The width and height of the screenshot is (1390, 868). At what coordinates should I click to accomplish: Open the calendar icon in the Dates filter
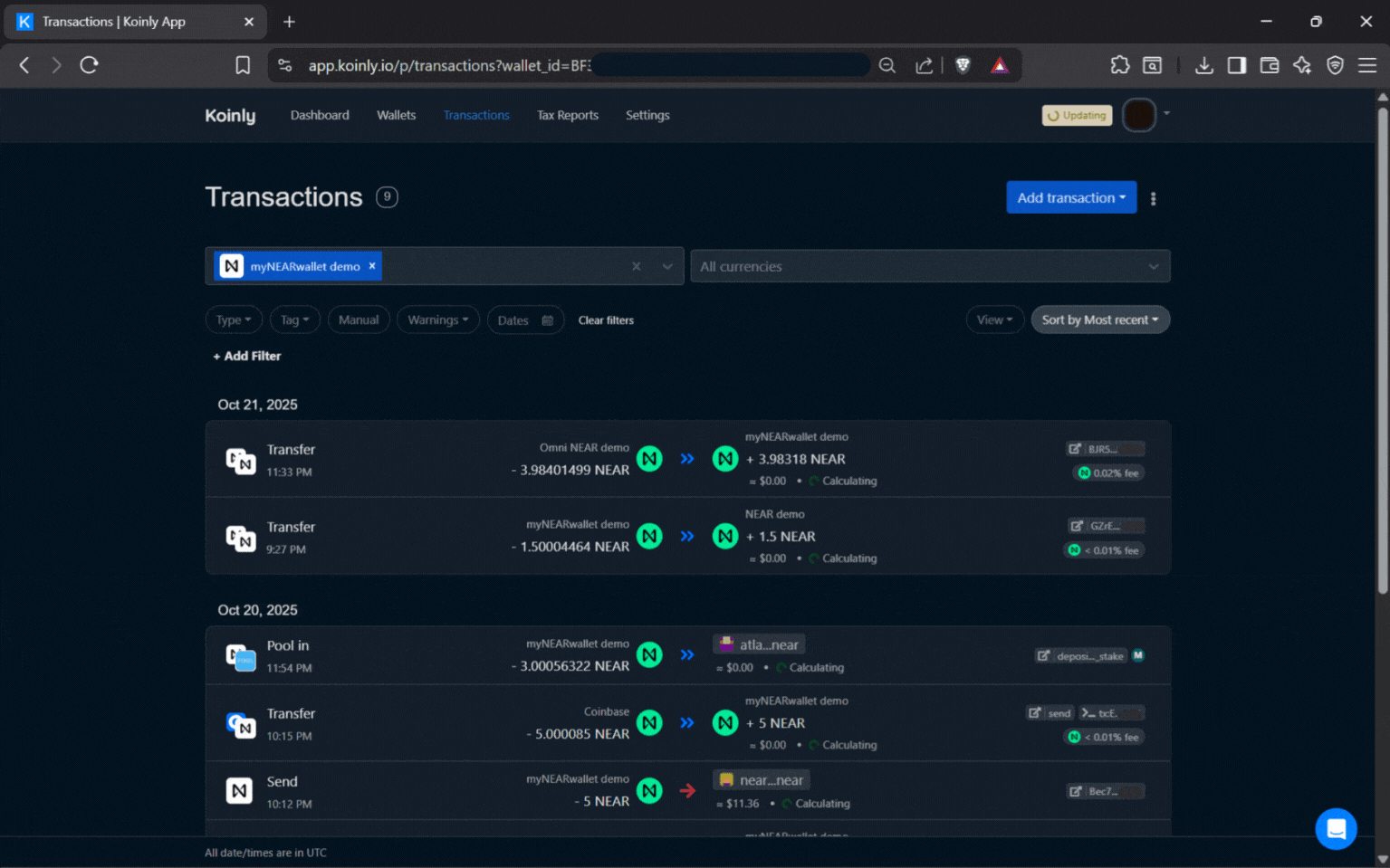click(548, 320)
